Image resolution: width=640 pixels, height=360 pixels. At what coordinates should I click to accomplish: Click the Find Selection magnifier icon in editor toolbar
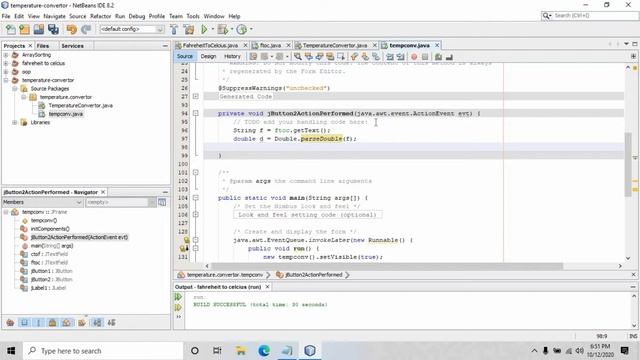pyautogui.click(x=298, y=57)
